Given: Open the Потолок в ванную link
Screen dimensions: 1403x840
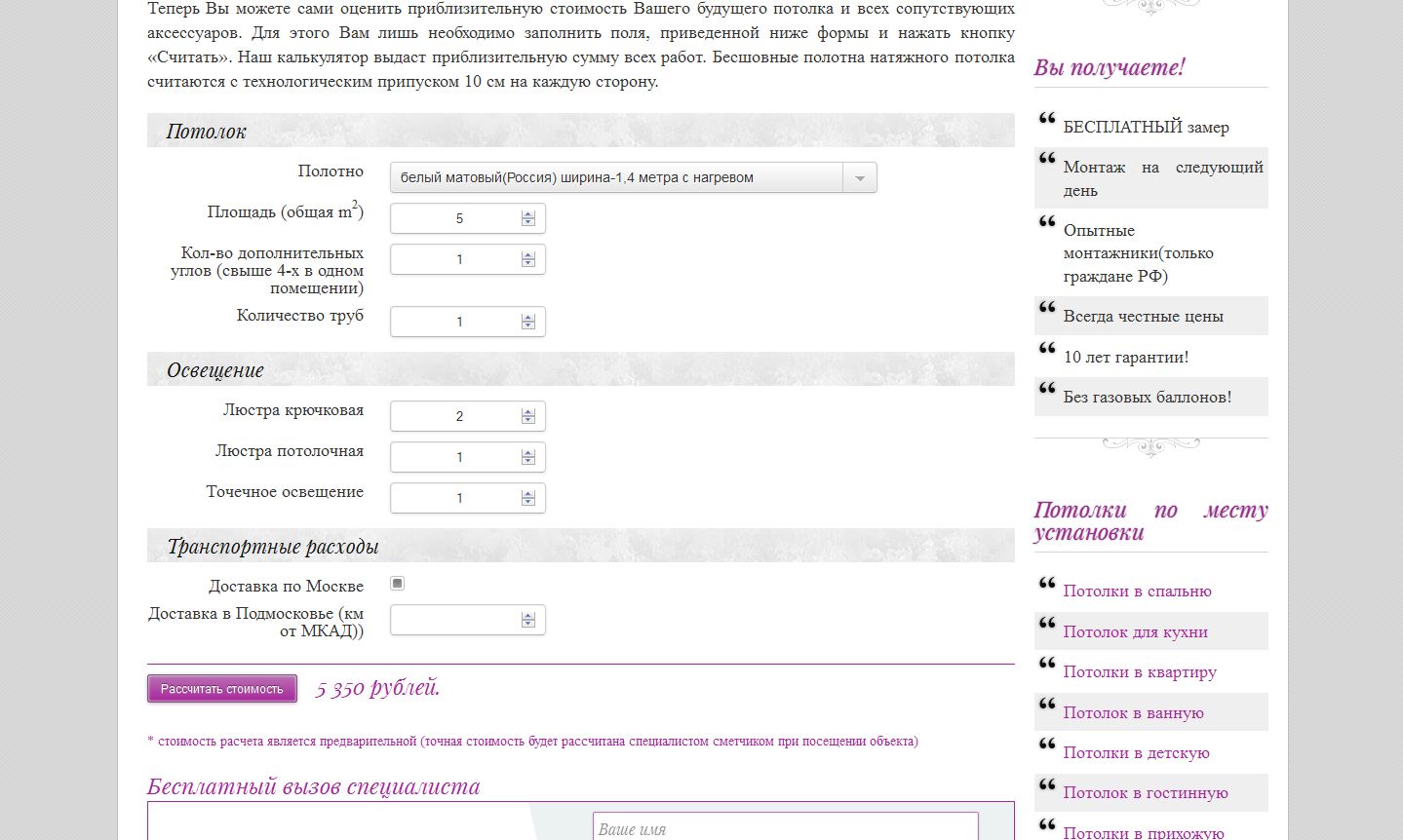Looking at the screenshot, I should pos(1133,713).
